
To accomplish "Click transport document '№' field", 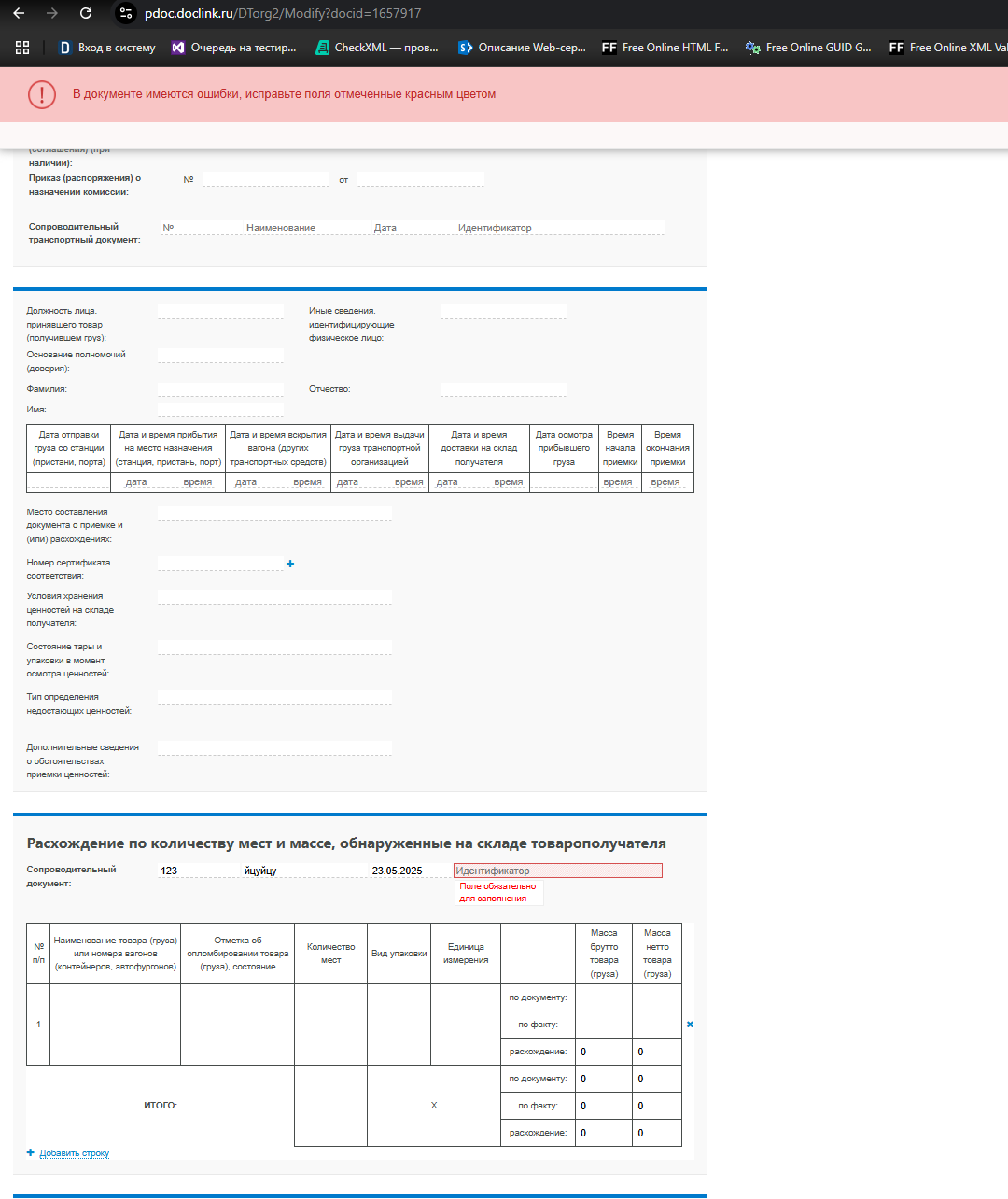I will tap(201, 228).
